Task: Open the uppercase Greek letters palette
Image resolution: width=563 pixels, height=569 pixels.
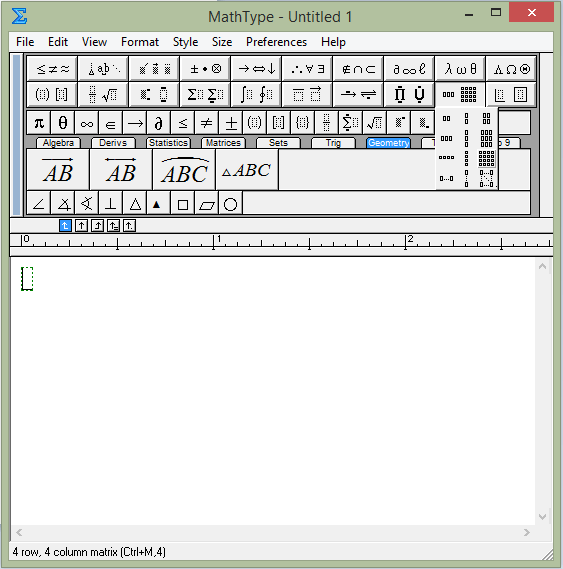Action: pyautogui.click(x=511, y=69)
